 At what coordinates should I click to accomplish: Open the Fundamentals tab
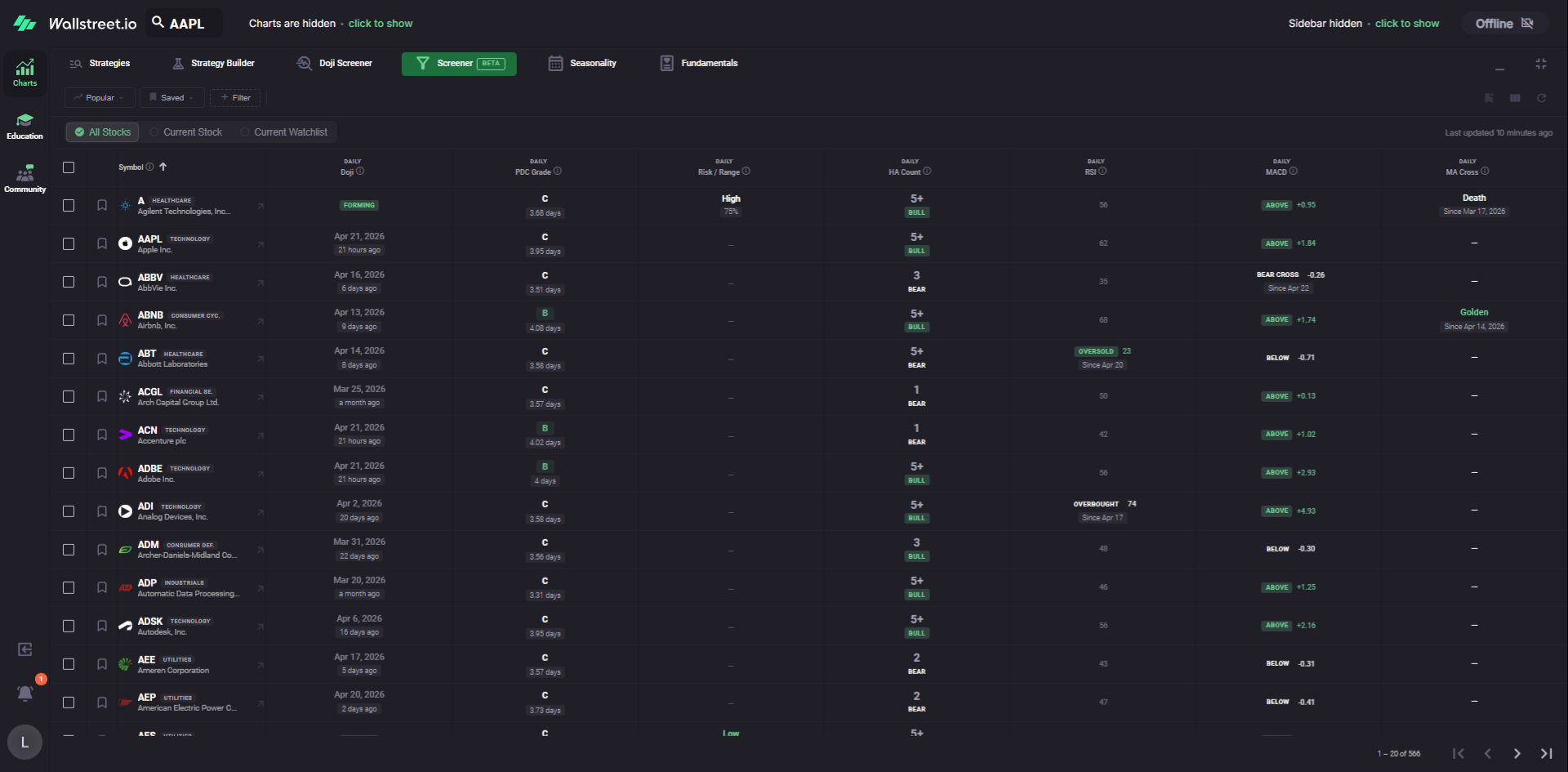tap(699, 64)
